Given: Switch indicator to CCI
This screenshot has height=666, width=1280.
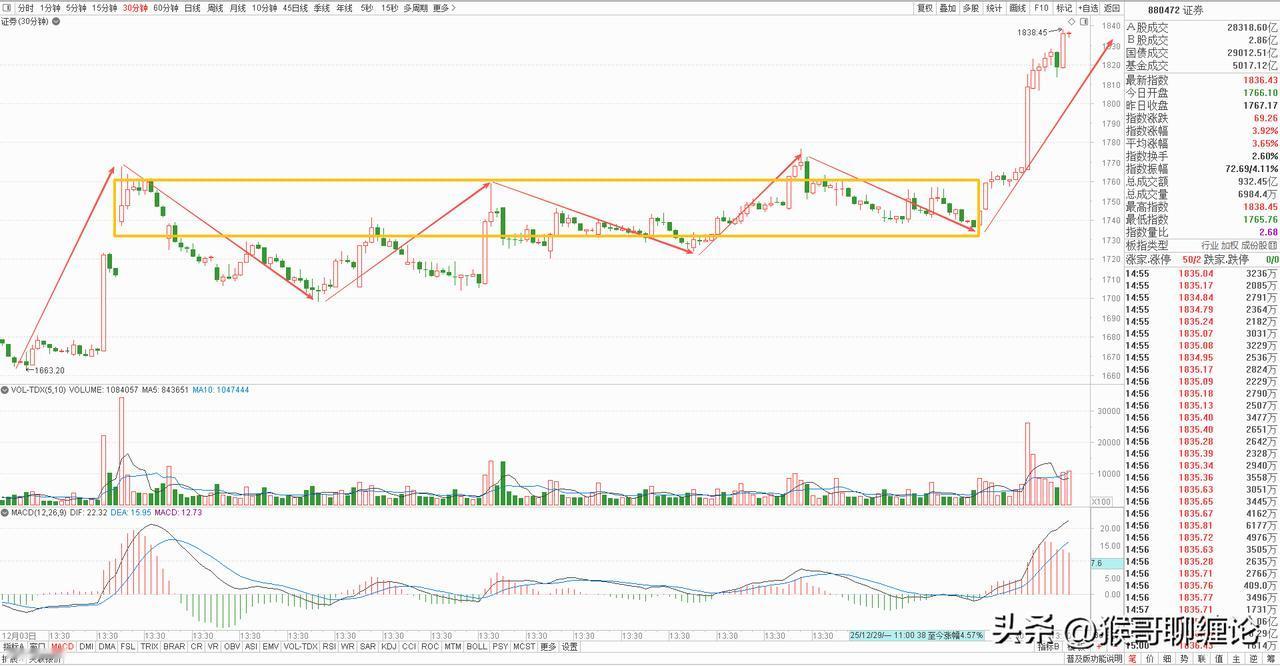Looking at the screenshot, I should point(409,646).
